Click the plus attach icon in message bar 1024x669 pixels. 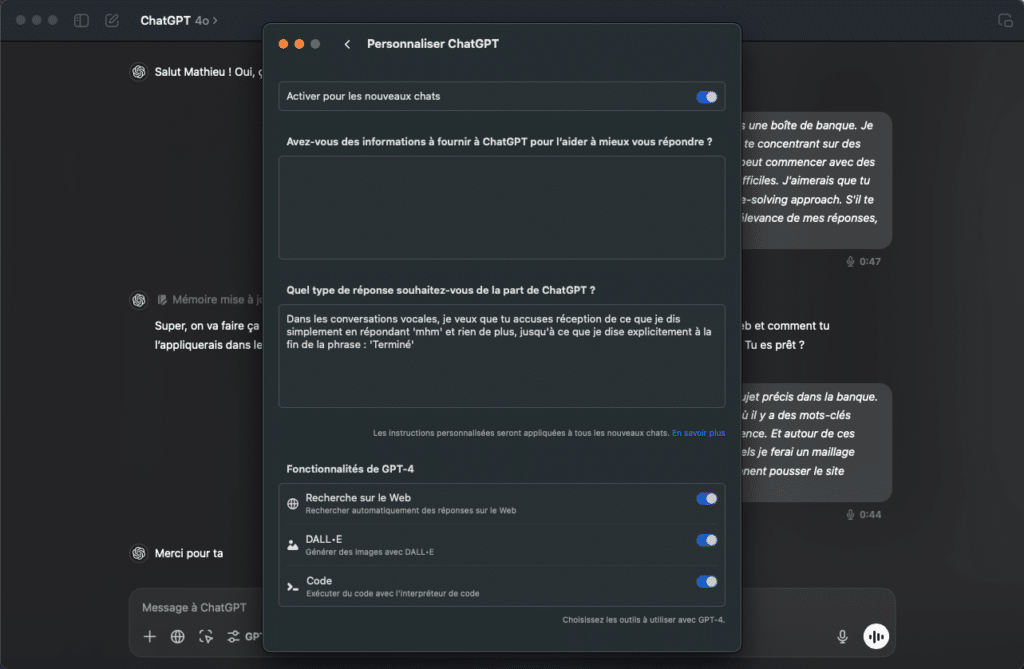pyautogui.click(x=150, y=636)
